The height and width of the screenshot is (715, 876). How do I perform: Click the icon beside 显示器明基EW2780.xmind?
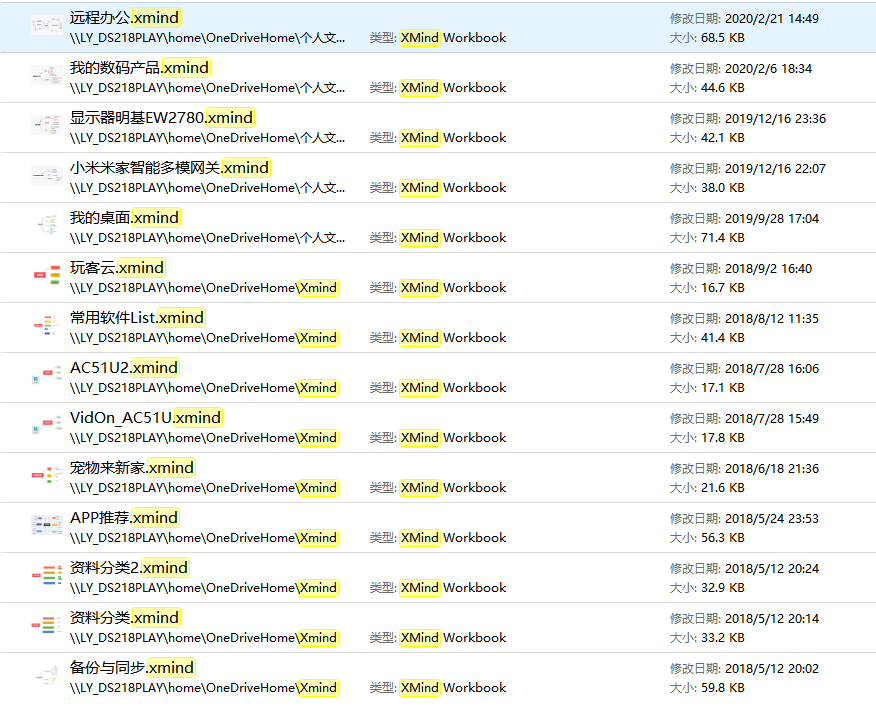[47, 126]
